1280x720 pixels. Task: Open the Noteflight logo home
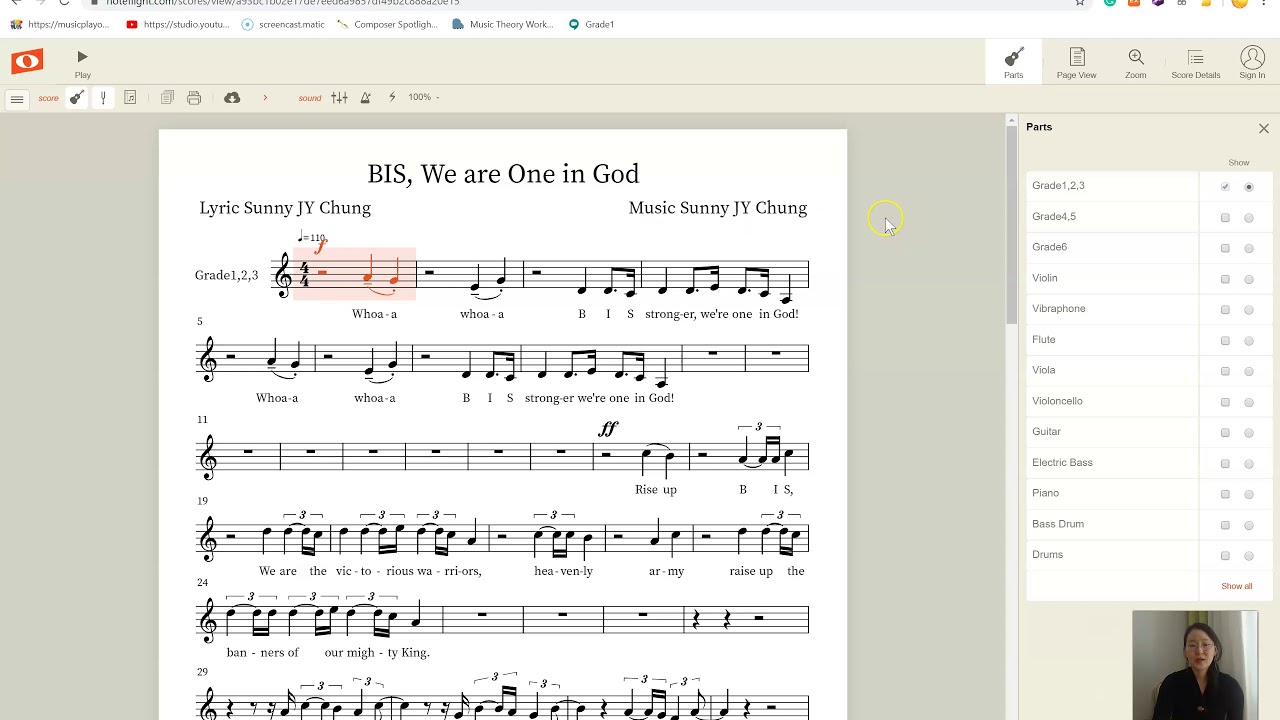point(27,62)
